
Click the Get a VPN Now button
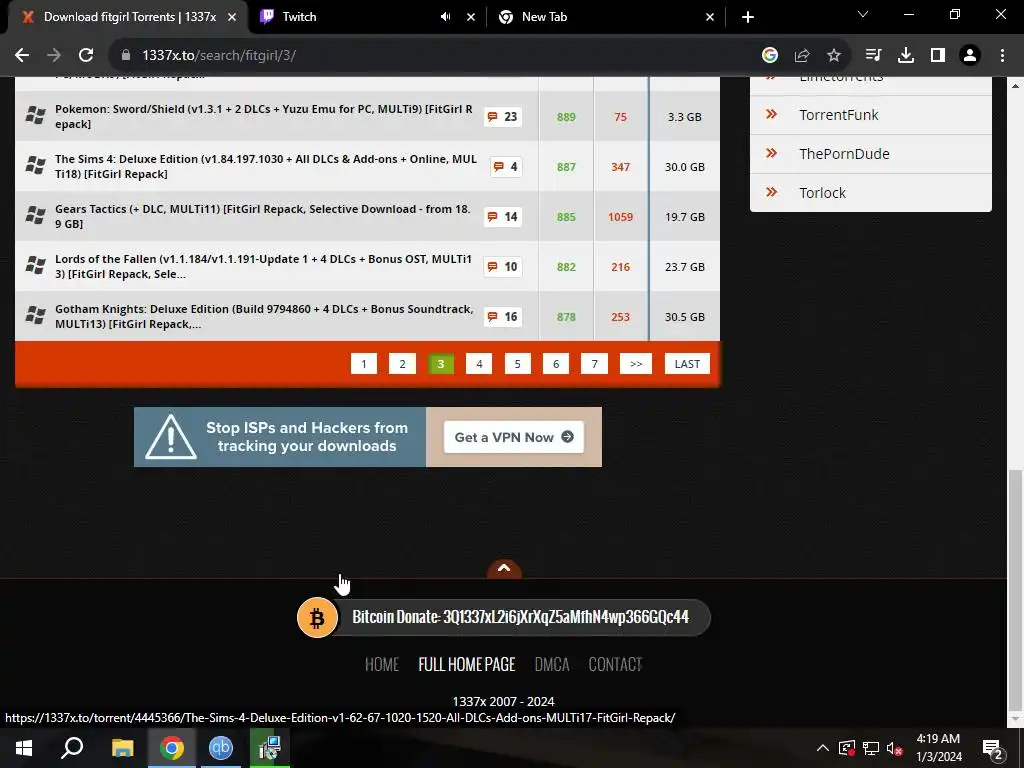(514, 437)
